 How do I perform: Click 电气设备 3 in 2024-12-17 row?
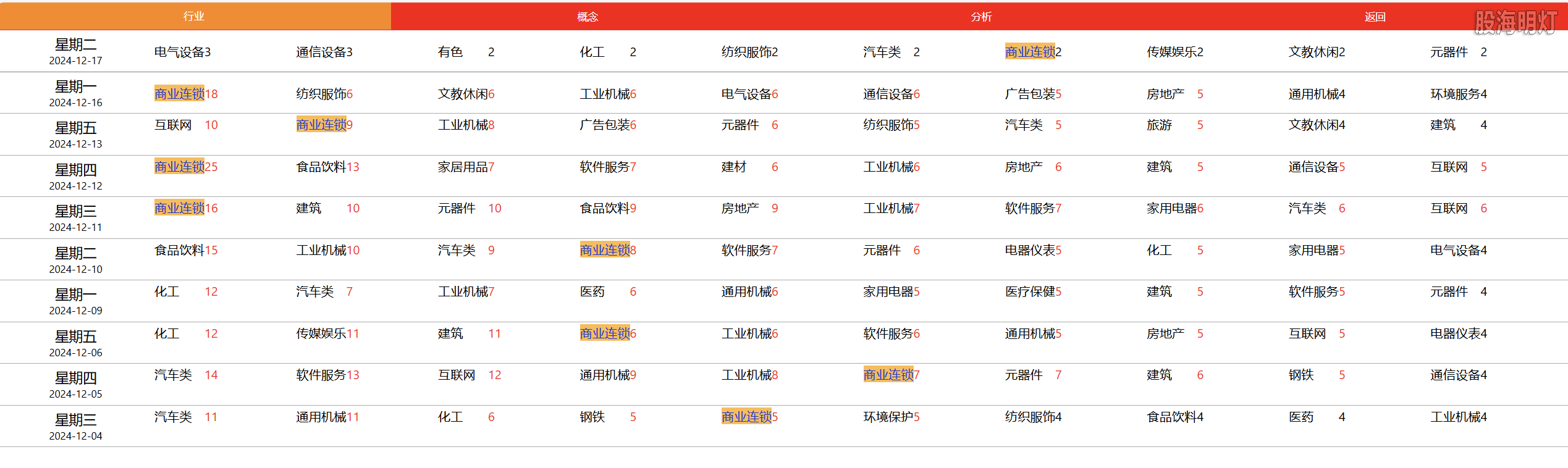[182, 52]
